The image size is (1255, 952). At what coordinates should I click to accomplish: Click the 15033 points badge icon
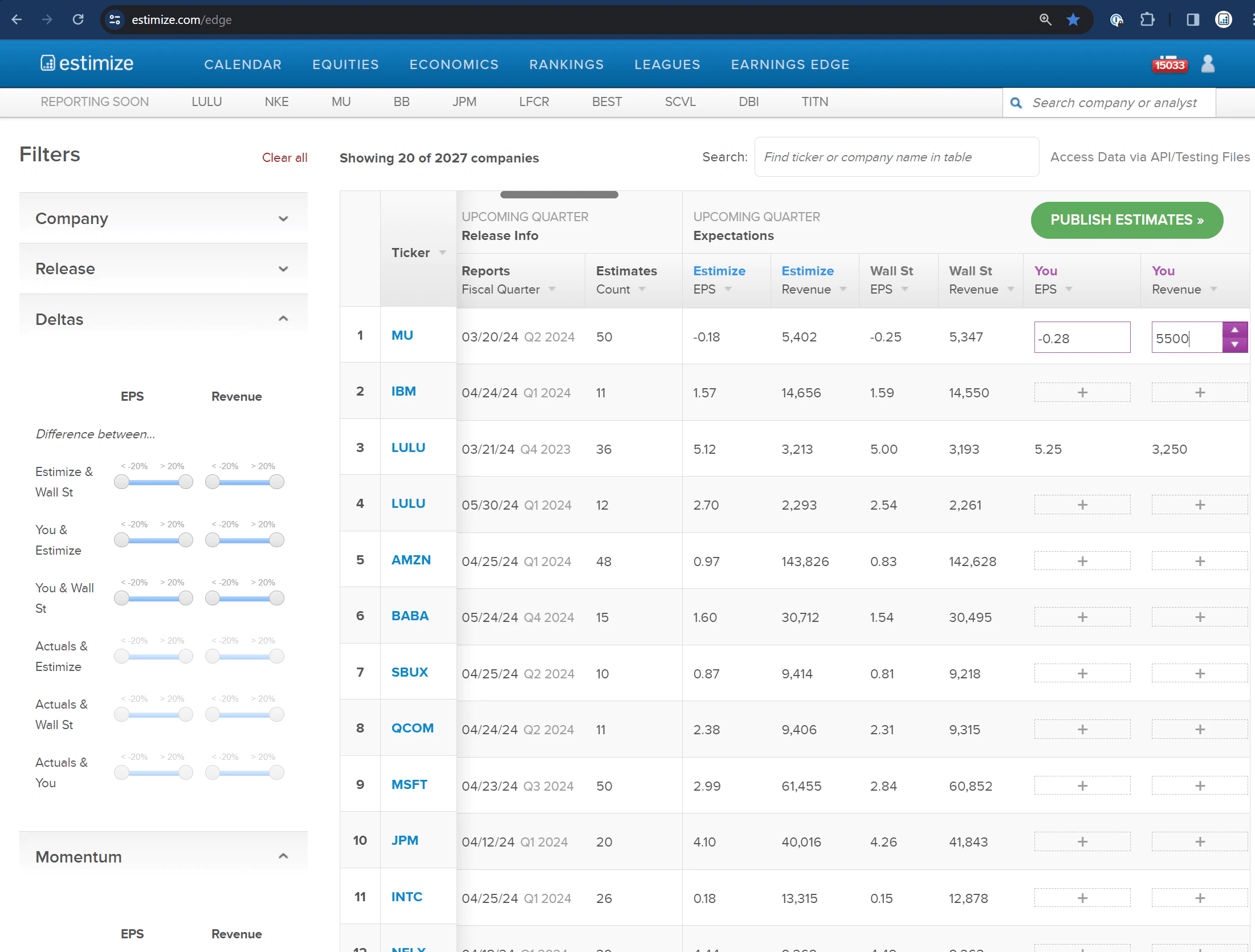click(1170, 64)
